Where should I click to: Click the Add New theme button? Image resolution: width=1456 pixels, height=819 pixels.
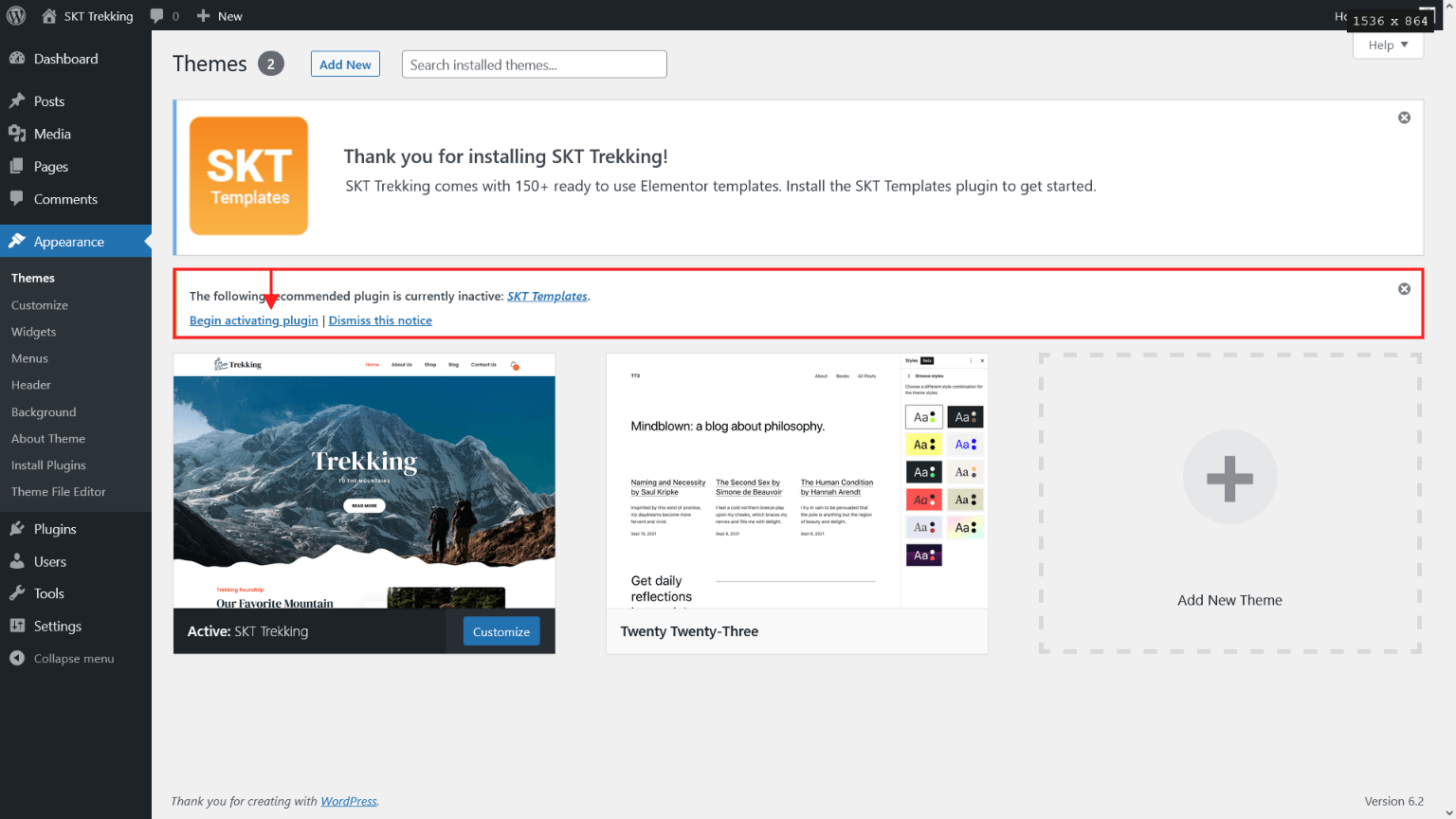(x=345, y=64)
